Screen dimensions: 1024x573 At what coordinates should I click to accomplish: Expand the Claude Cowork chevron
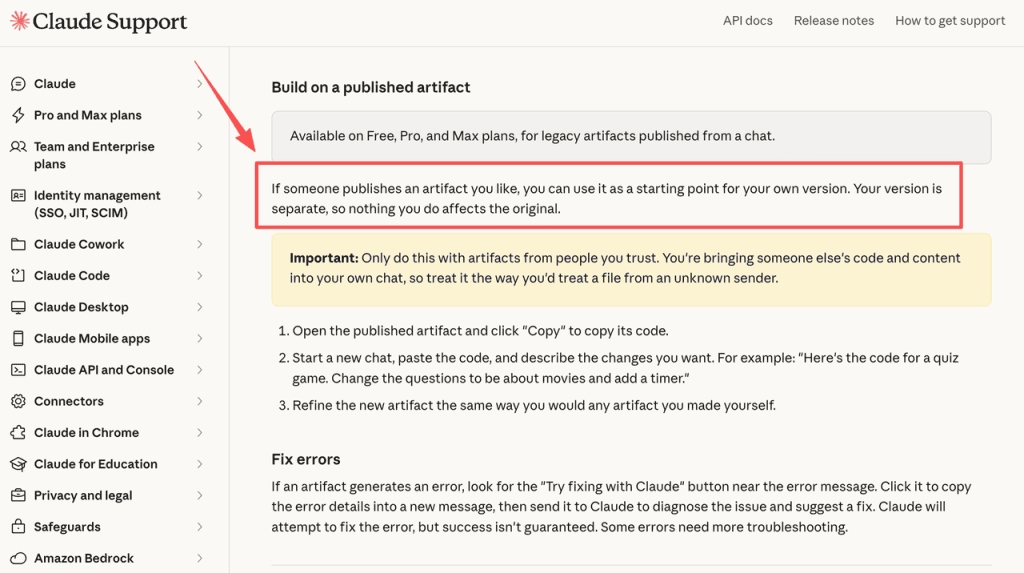click(200, 244)
